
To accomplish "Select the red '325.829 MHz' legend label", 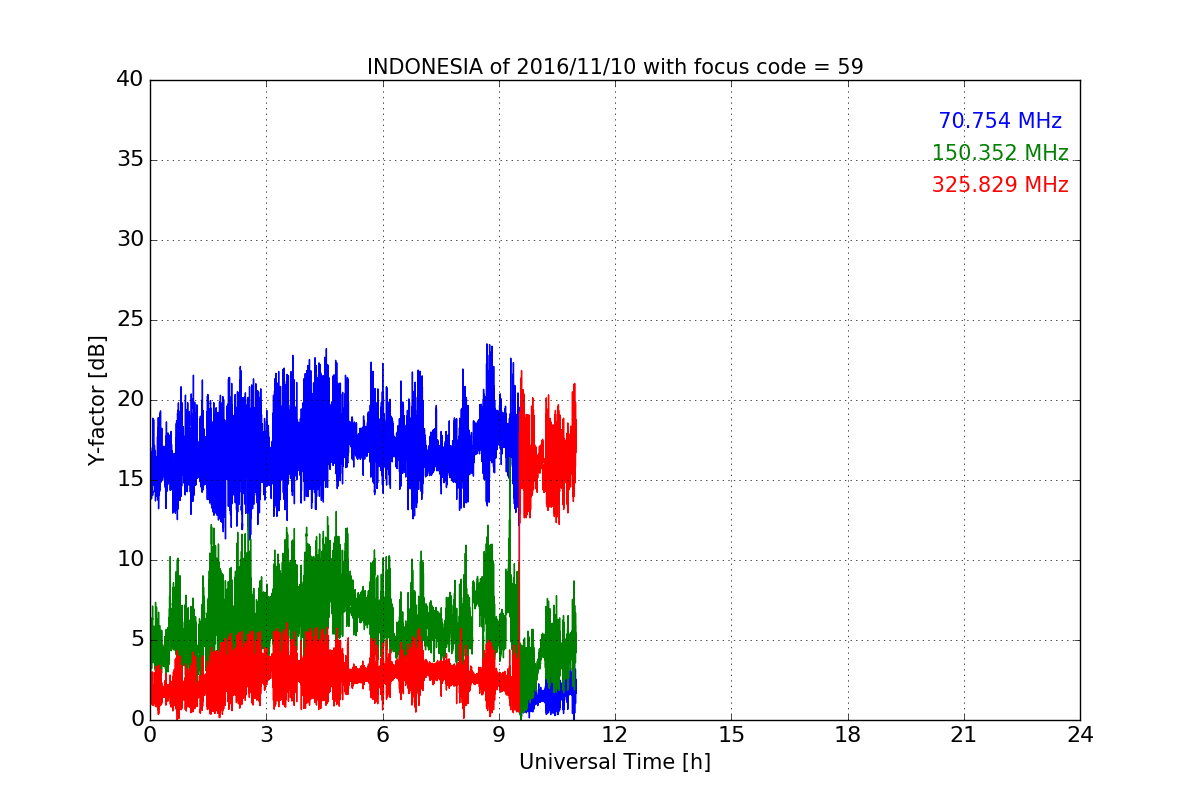I will click(1000, 185).
